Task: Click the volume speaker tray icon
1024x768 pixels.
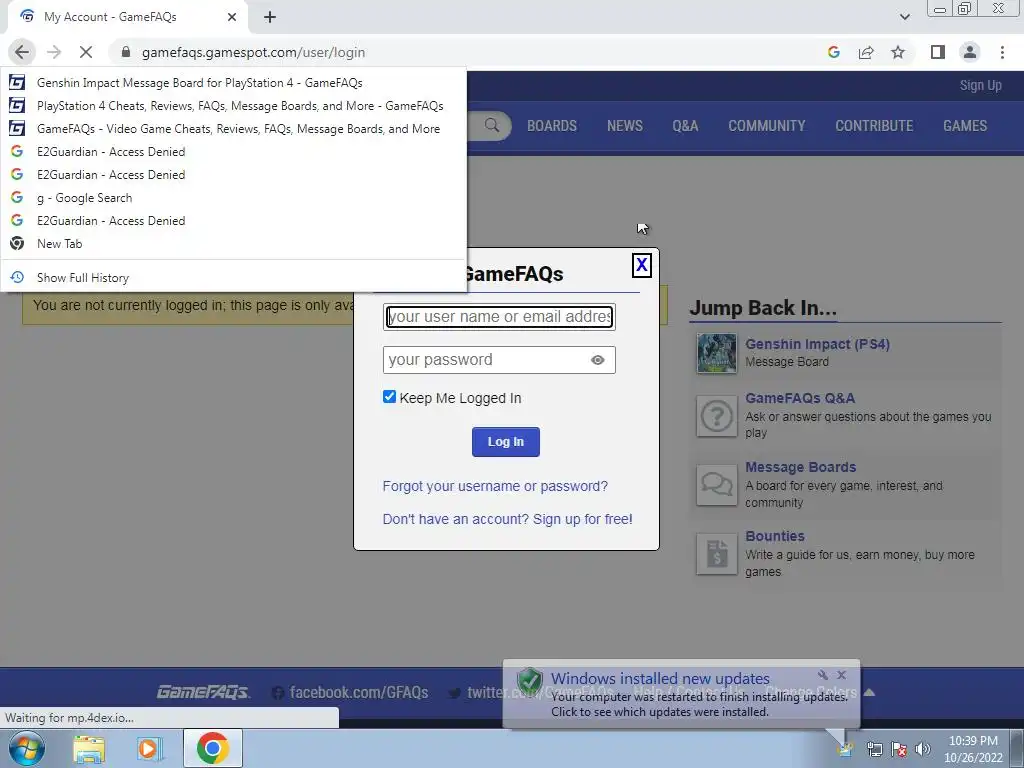Action: [x=923, y=749]
